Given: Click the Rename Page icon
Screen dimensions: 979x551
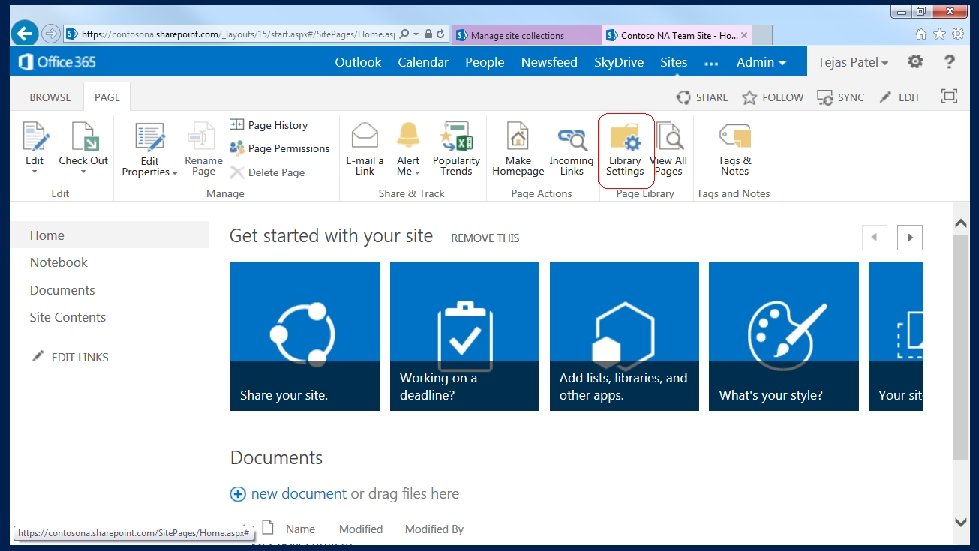Looking at the screenshot, I should pyautogui.click(x=202, y=137).
